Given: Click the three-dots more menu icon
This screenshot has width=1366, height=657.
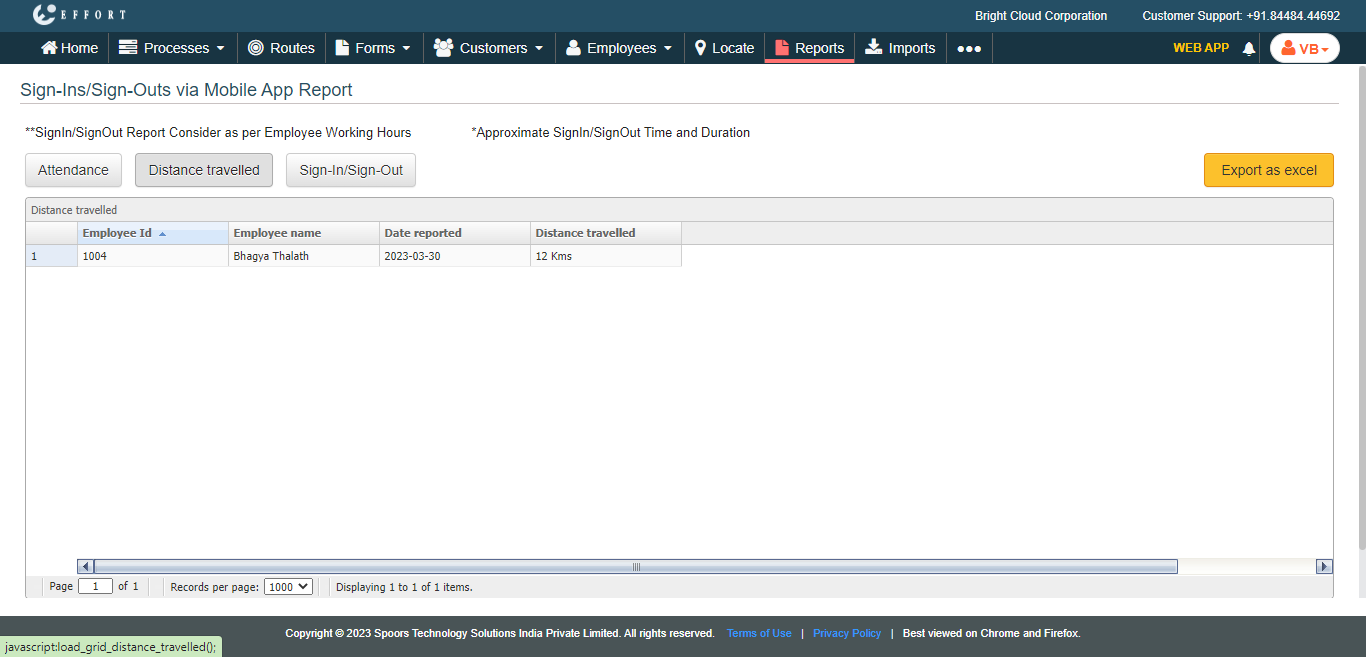Looking at the screenshot, I should [968, 48].
